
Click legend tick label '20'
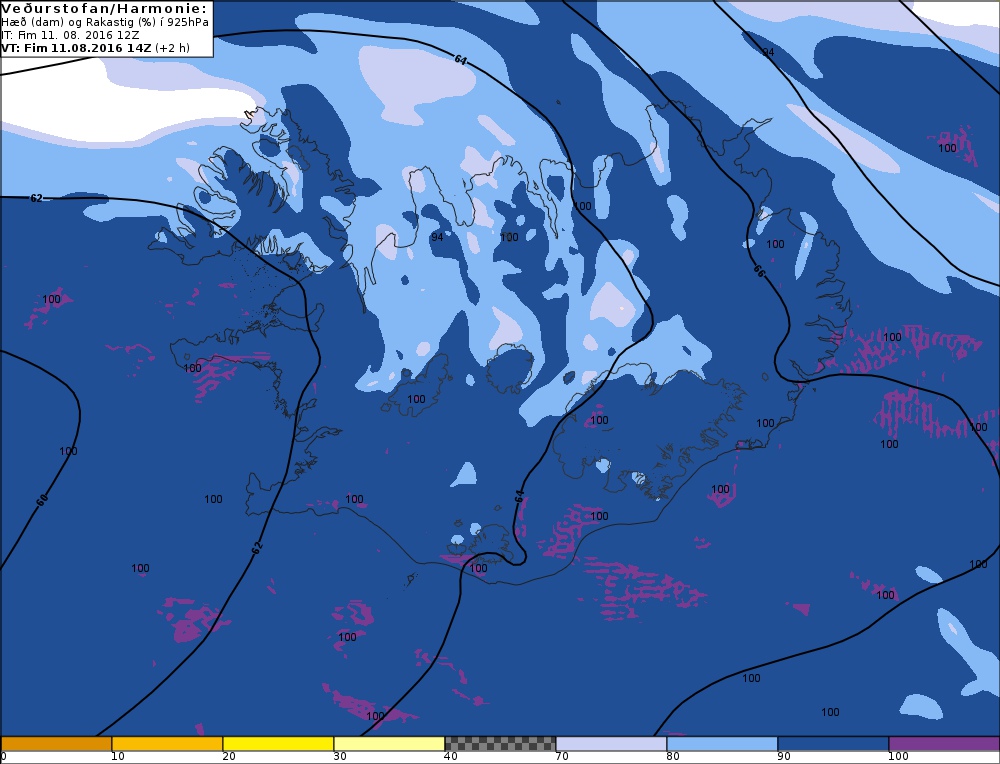tap(229, 757)
